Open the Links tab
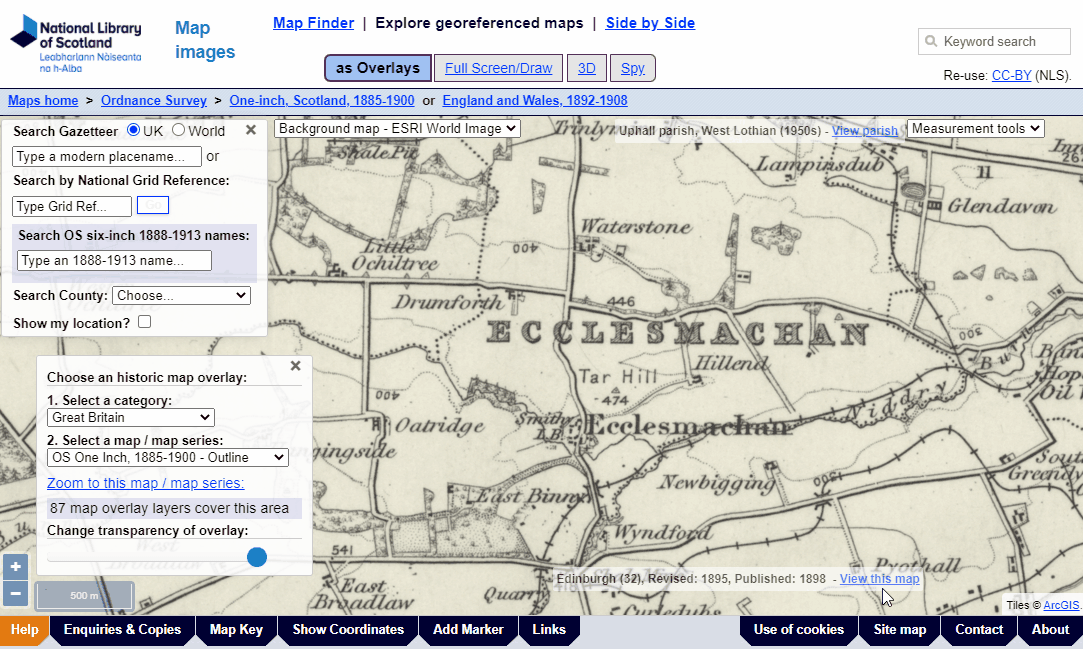The height and width of the screenshot is (649, 1083). pos(549,630)
